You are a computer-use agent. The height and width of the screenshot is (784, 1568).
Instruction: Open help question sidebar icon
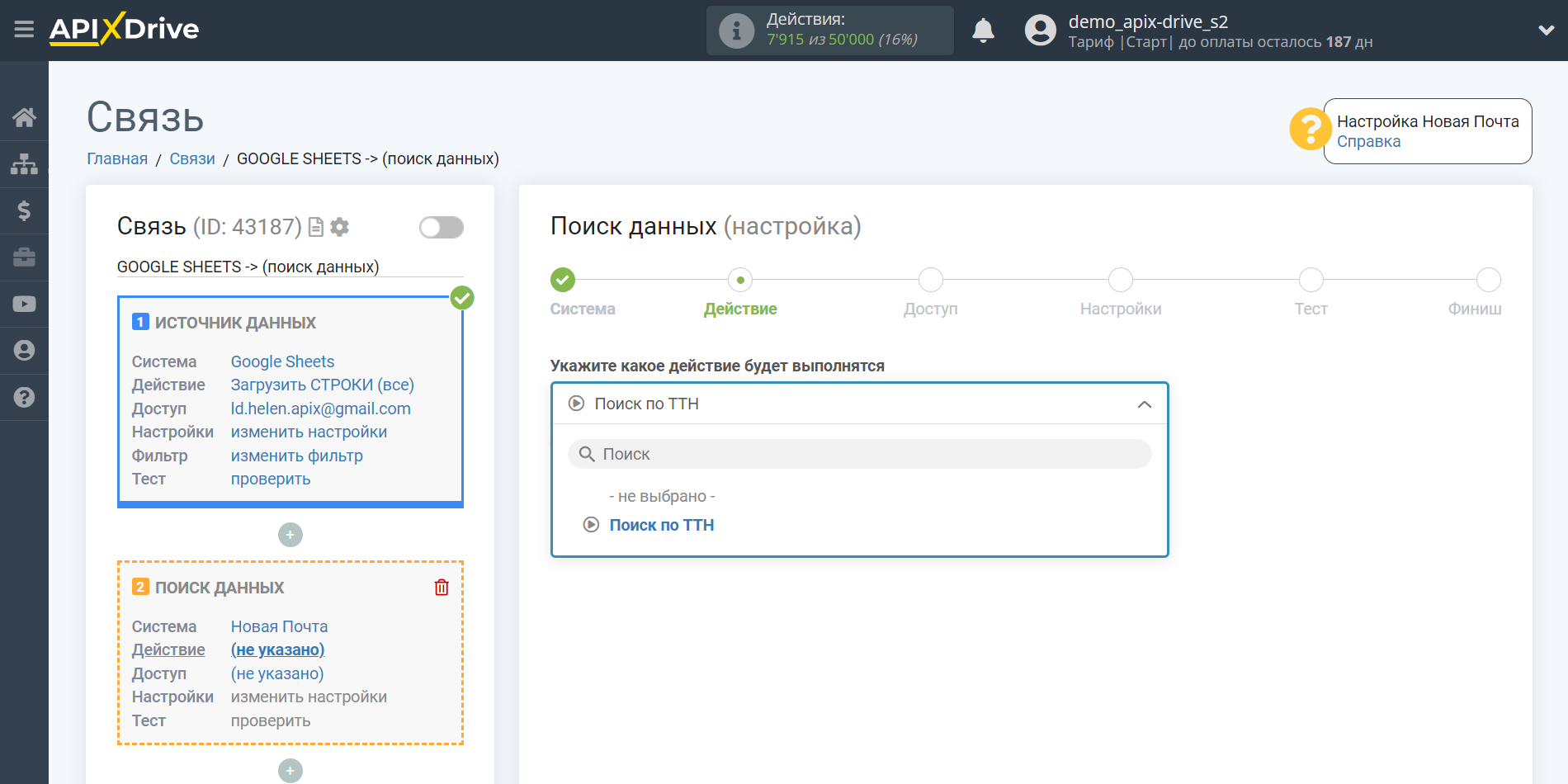click(24, 397)
